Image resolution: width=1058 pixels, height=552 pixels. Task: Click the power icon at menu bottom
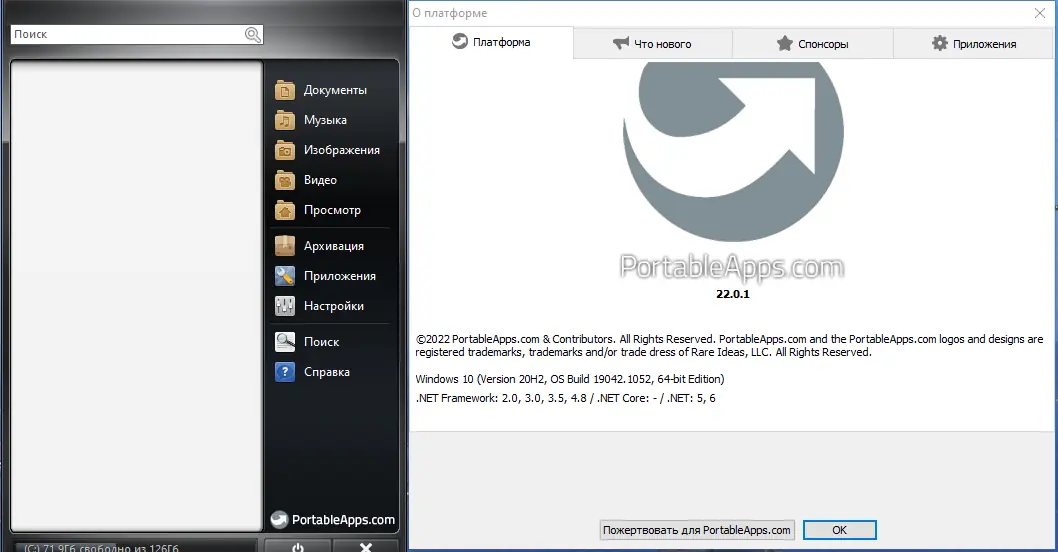click(x=298, y=547)
